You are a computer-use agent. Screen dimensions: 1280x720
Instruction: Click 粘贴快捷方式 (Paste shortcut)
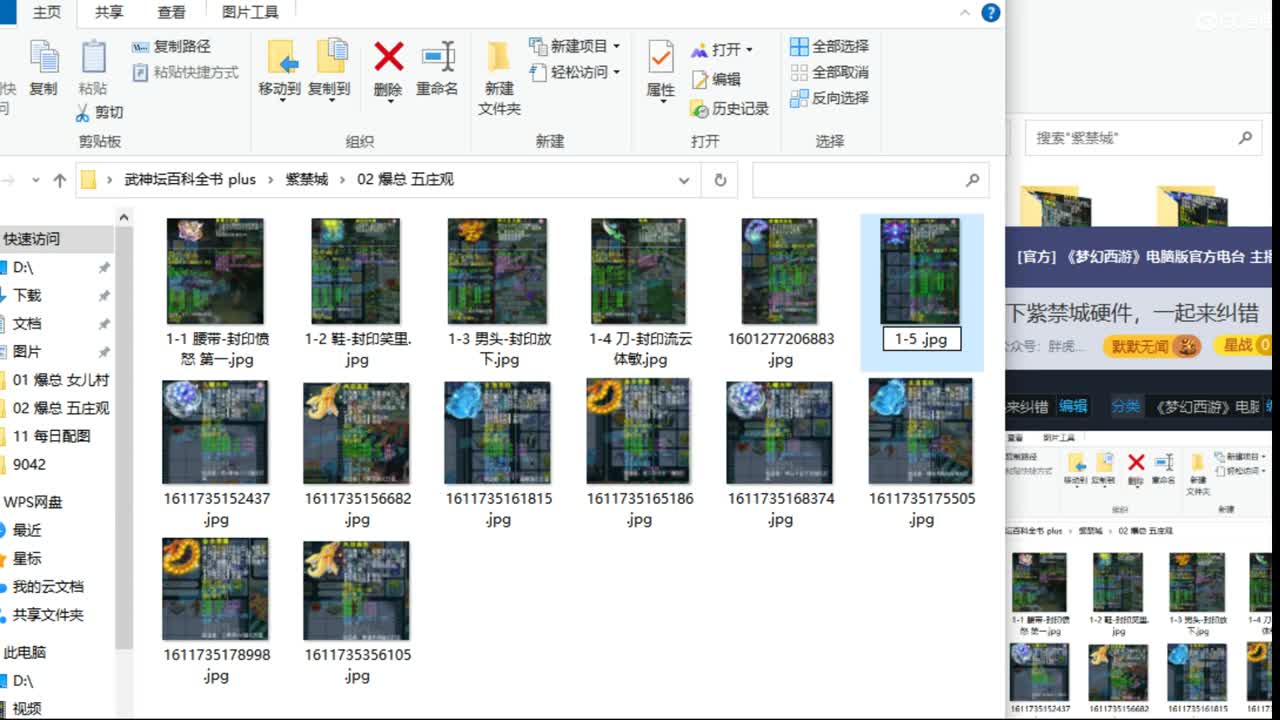(x=185, y=72)
